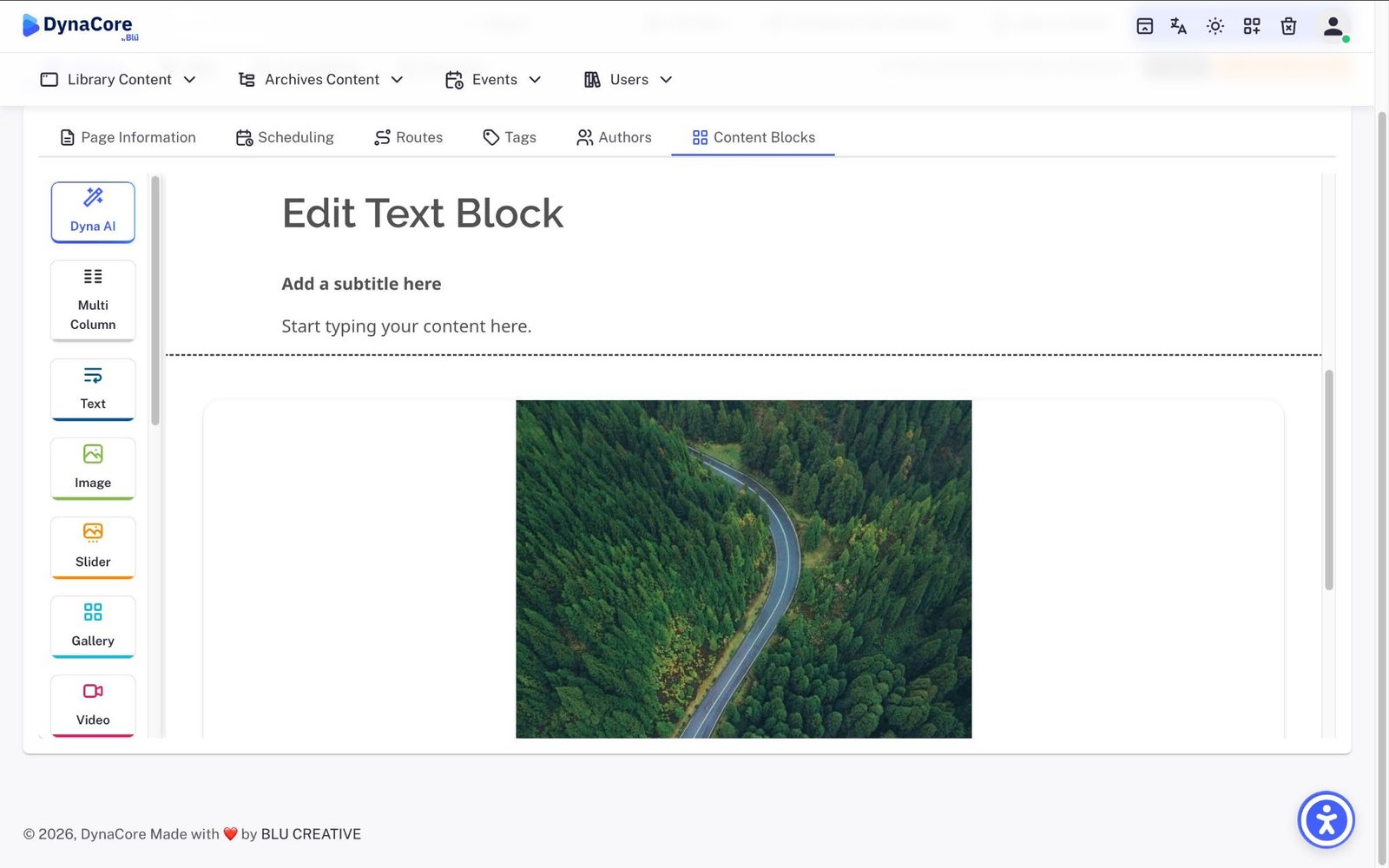Open the user profile avatar
This screenshot has width=1389, height=868.
pos(1333,26)
